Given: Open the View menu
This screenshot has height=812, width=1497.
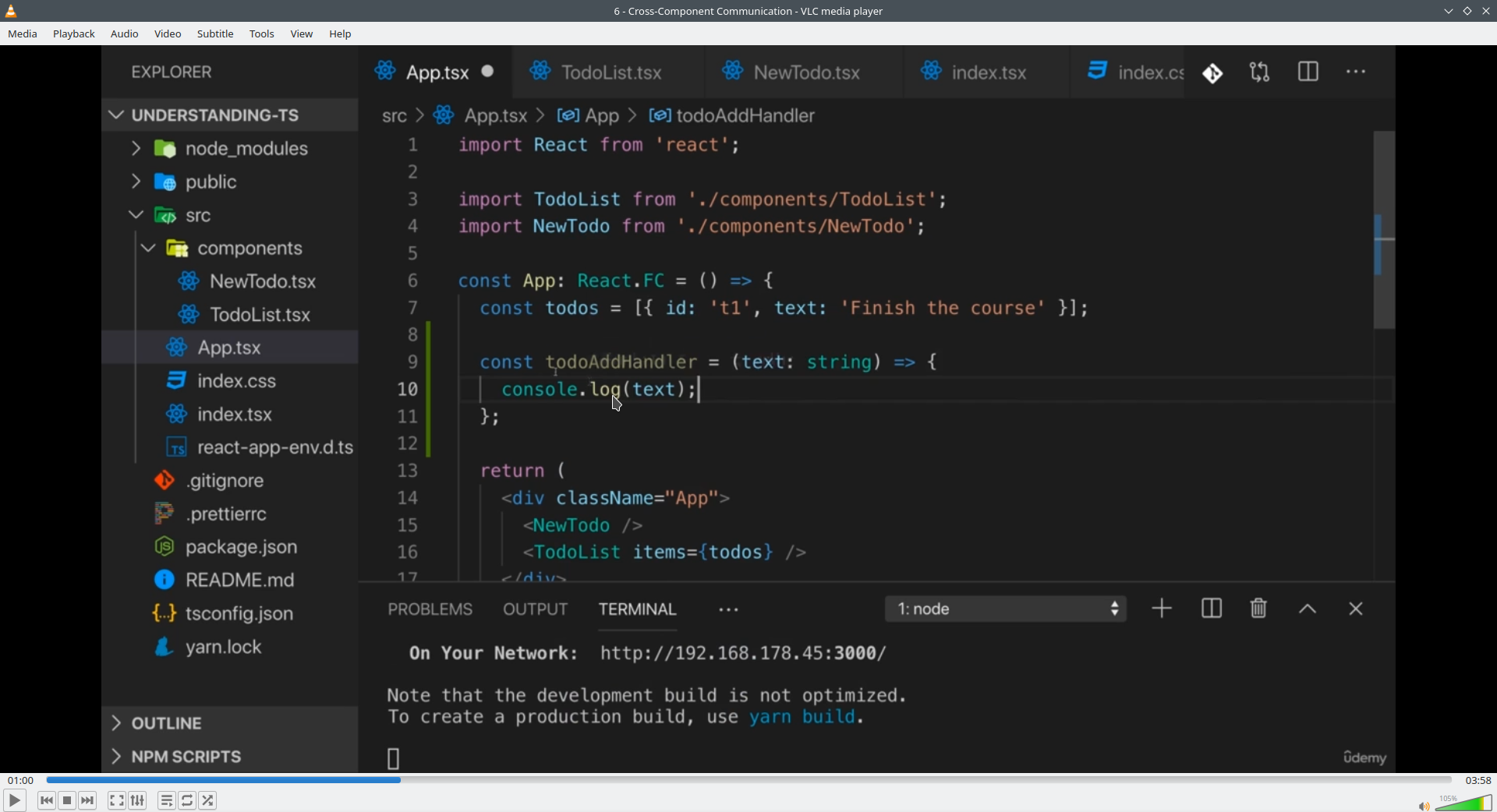Looking at the screenshot, I should click(302, 34).
